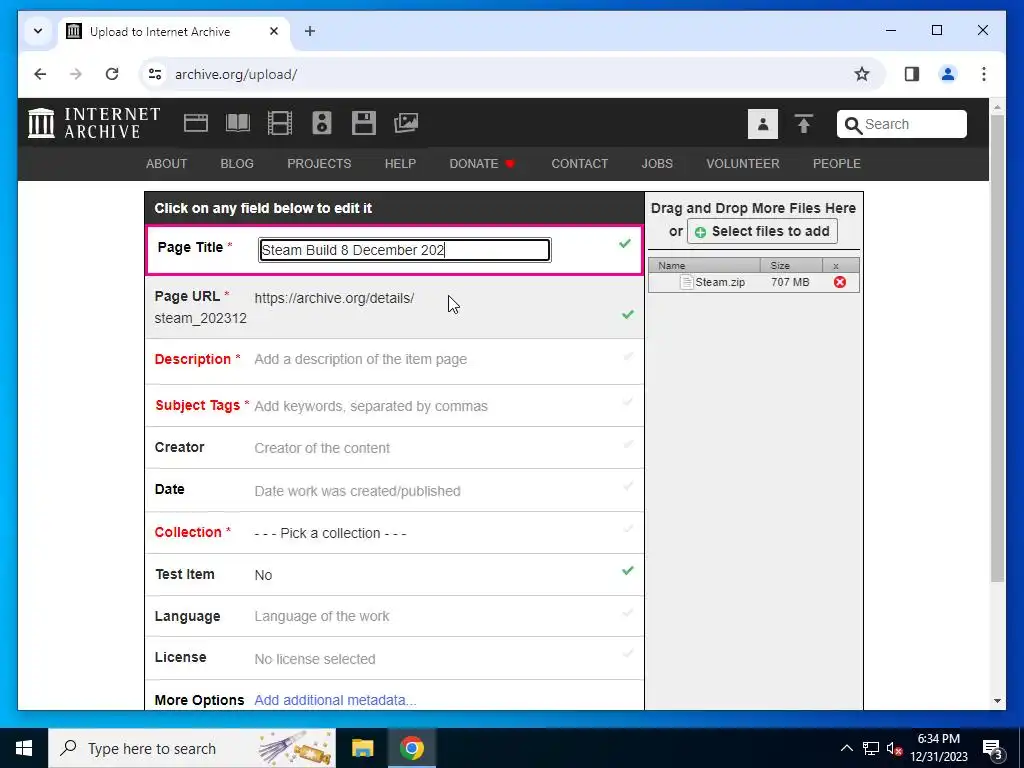Open a new browser tab
Viewport: 1024px width, 768px height.
click(x=310, y=31)
